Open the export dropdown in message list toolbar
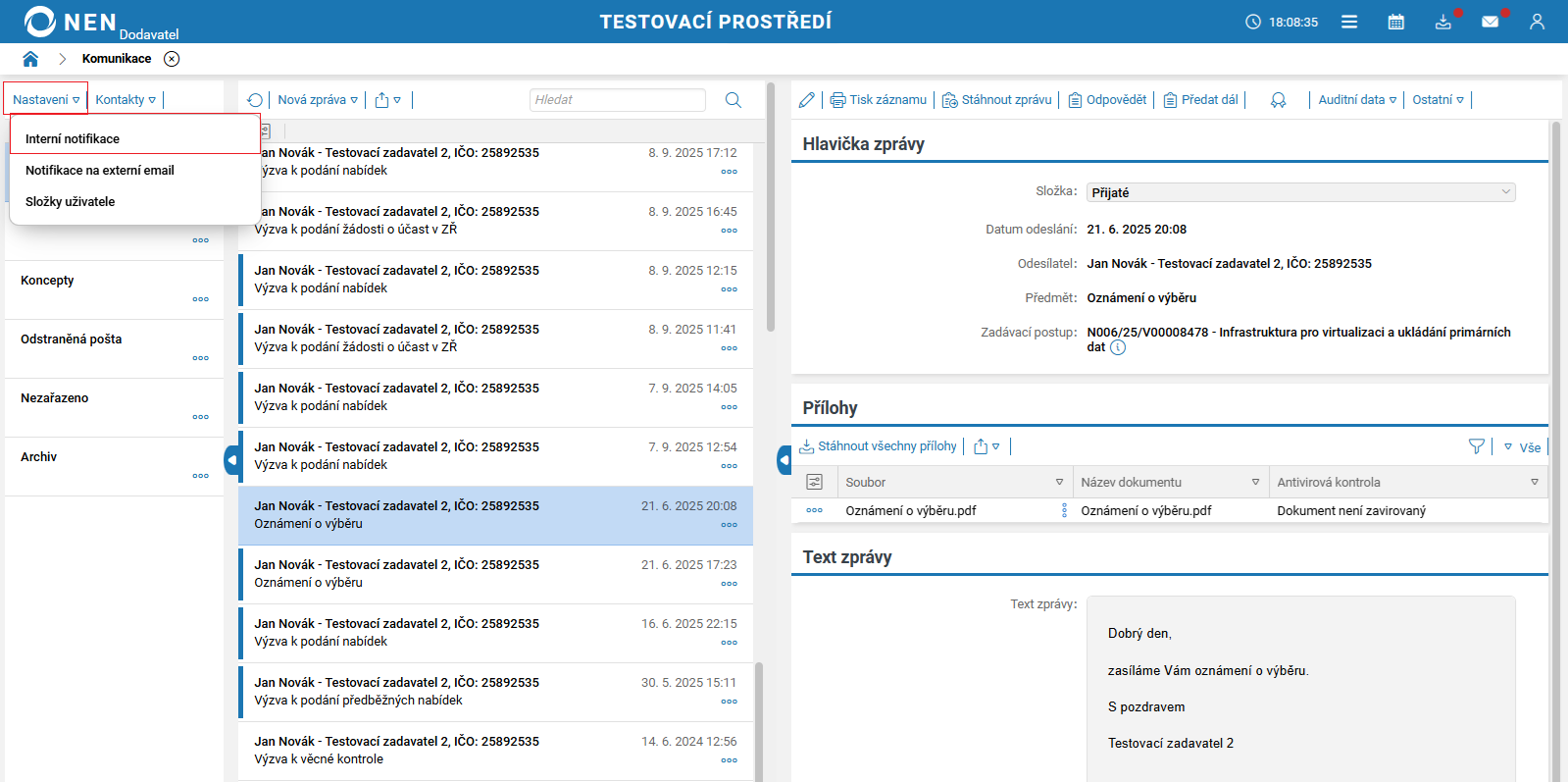1568x782 pixels. coord(388,100)
